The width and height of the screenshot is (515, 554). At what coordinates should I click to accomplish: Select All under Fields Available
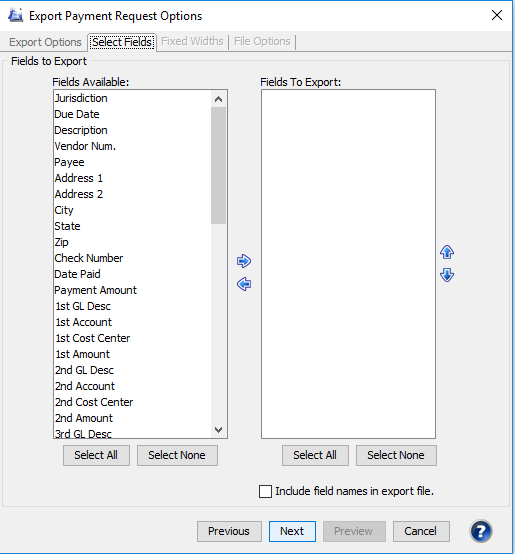click(x=96, y=455)
